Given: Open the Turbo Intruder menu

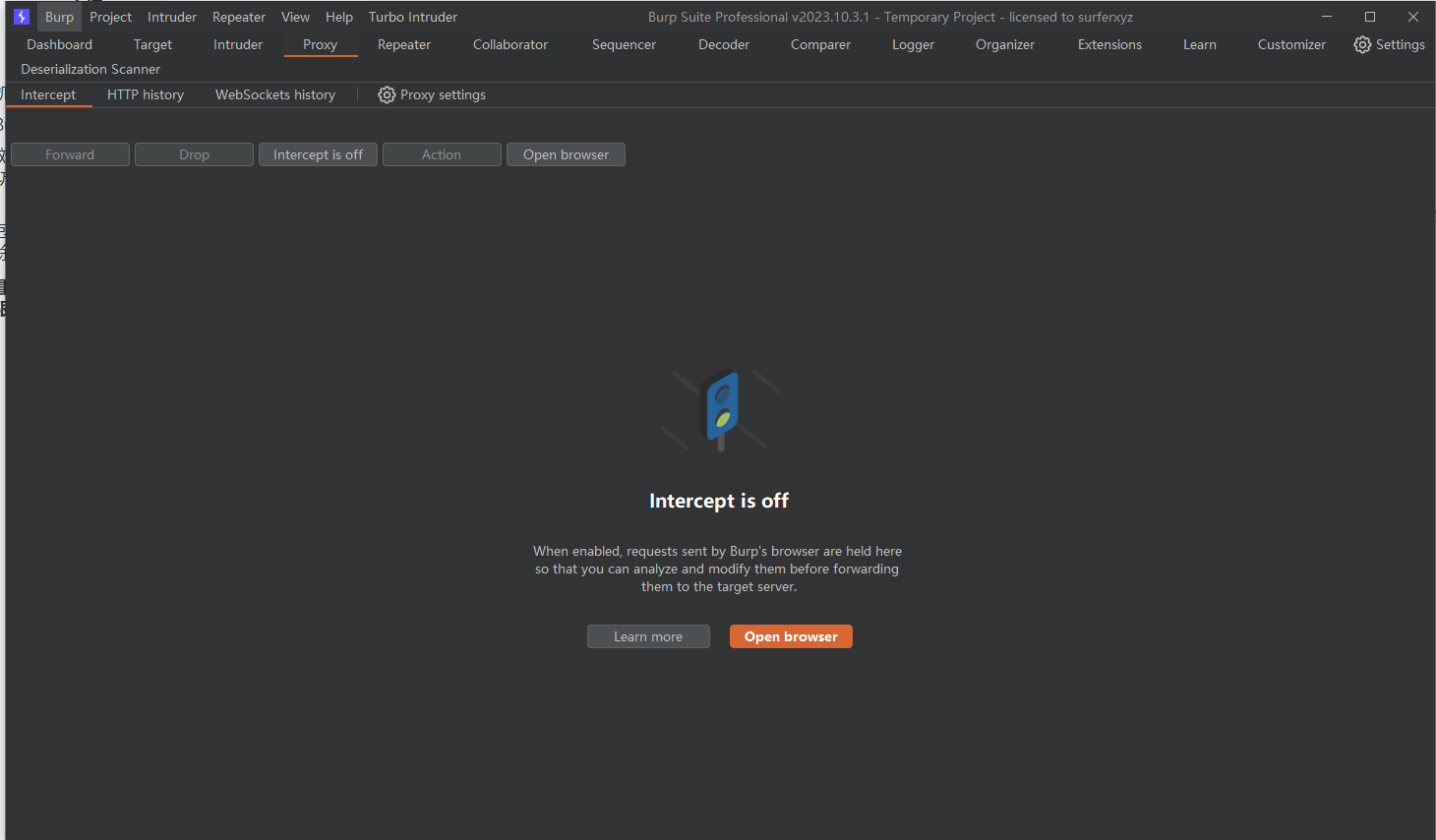Looking at the screenshot, I should point(413,17).
